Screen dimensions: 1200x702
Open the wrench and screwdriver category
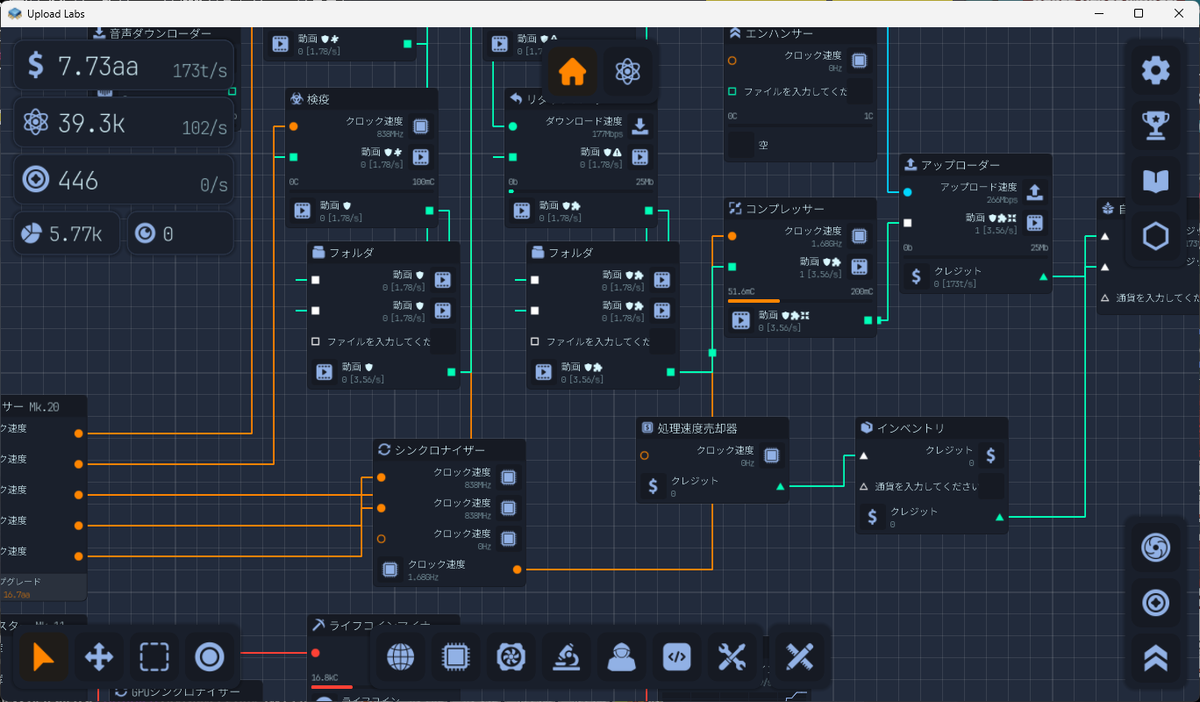(x=732, y=657)
